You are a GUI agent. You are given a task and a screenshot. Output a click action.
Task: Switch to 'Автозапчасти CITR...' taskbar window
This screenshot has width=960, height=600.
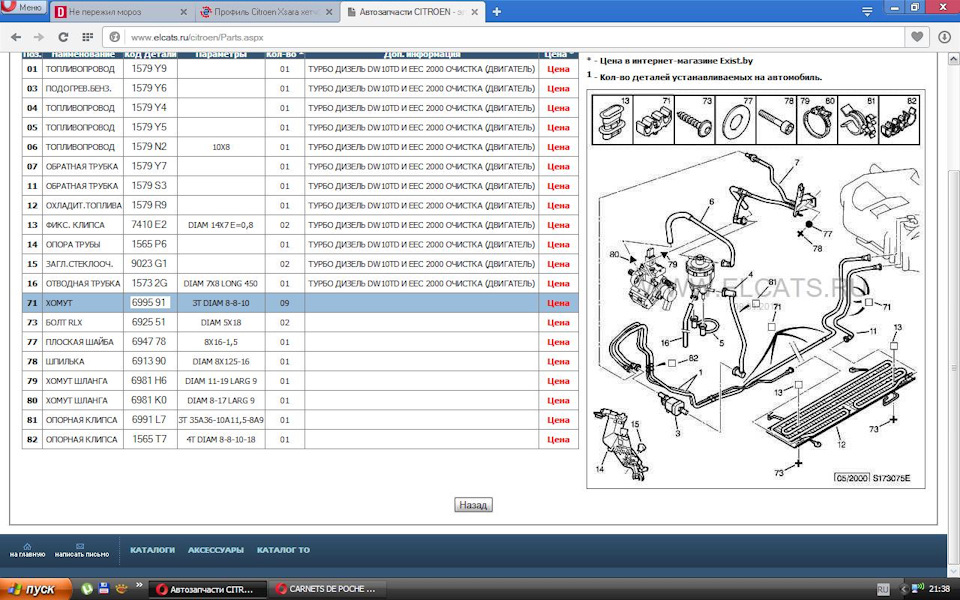click(208, 590)
